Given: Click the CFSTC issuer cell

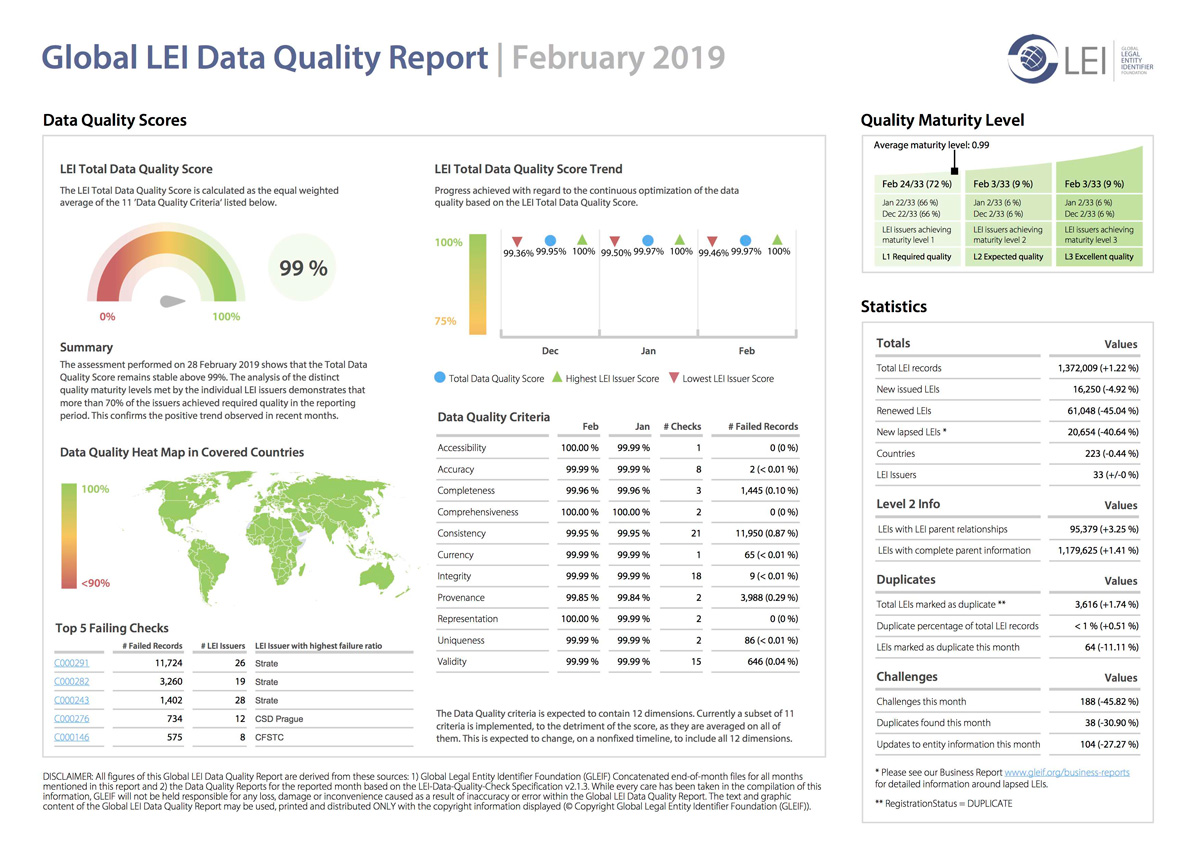Looking at the screenshot, I should coord(270,737).
